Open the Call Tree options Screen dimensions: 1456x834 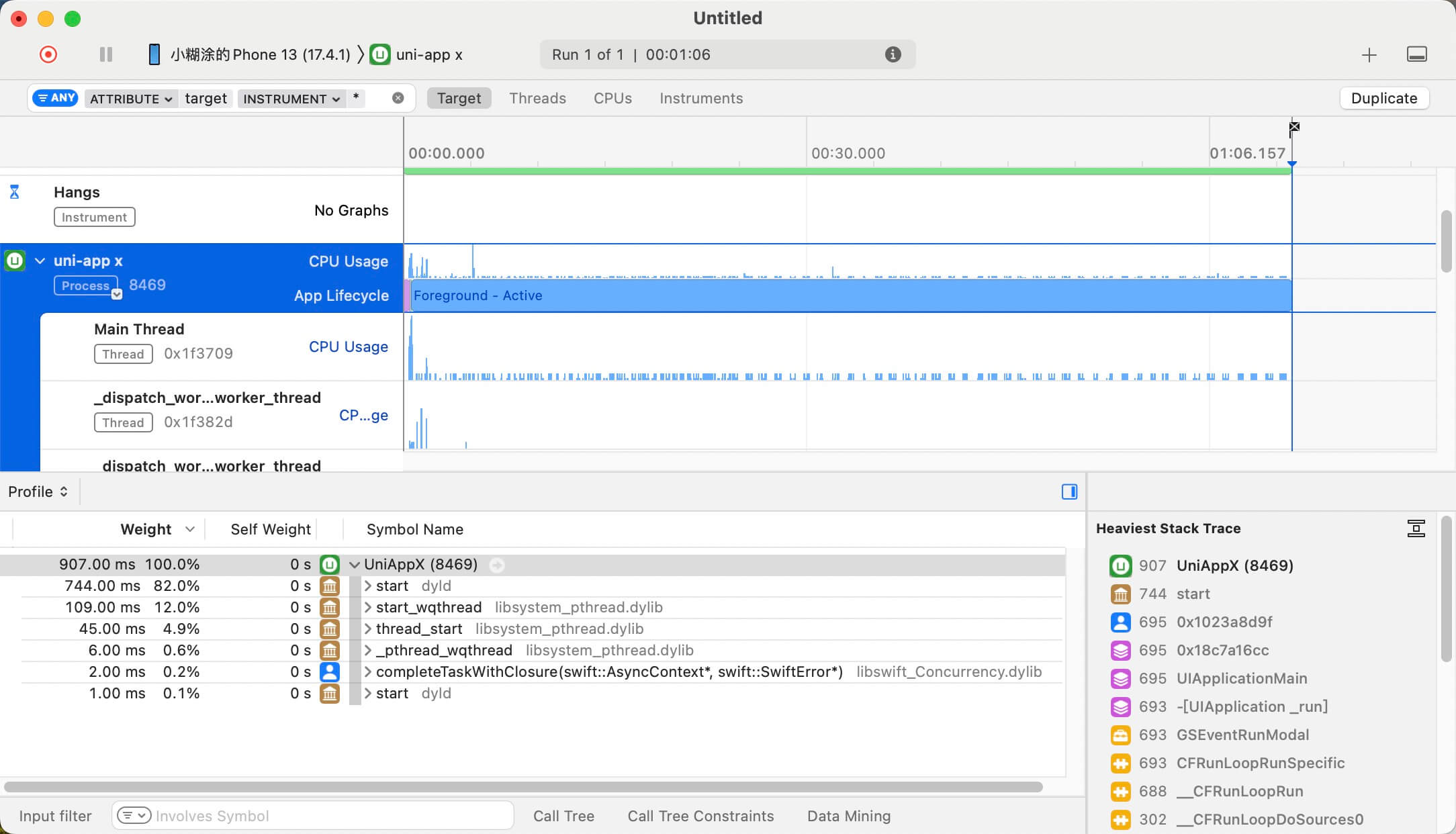[x=563, y=816]
